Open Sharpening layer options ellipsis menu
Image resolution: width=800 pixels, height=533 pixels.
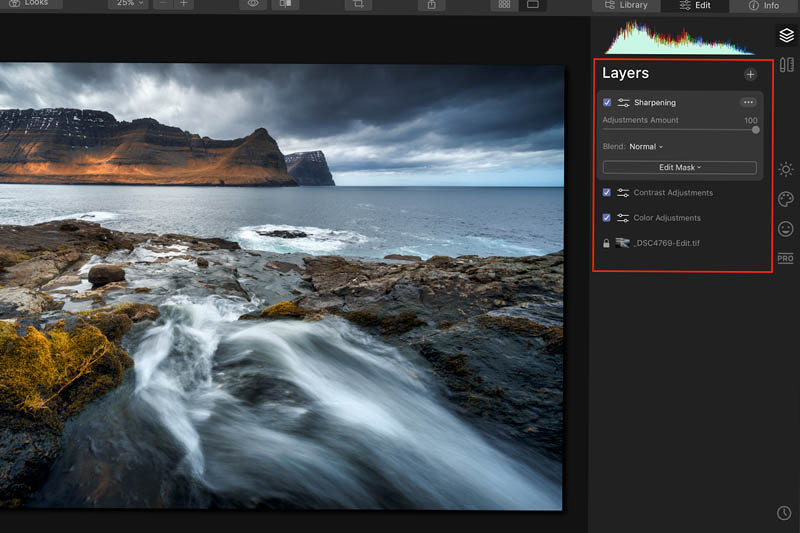click(x=748, y=102)
